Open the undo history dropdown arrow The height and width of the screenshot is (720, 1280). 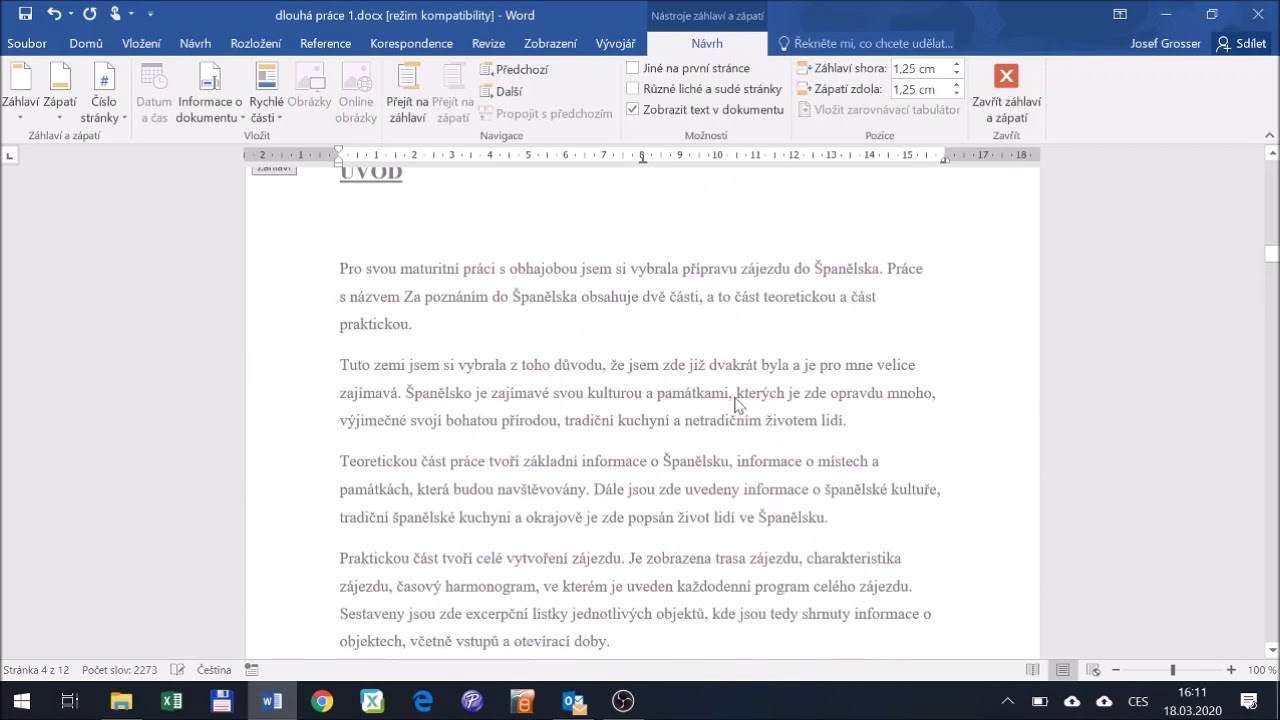click(70, 14)
